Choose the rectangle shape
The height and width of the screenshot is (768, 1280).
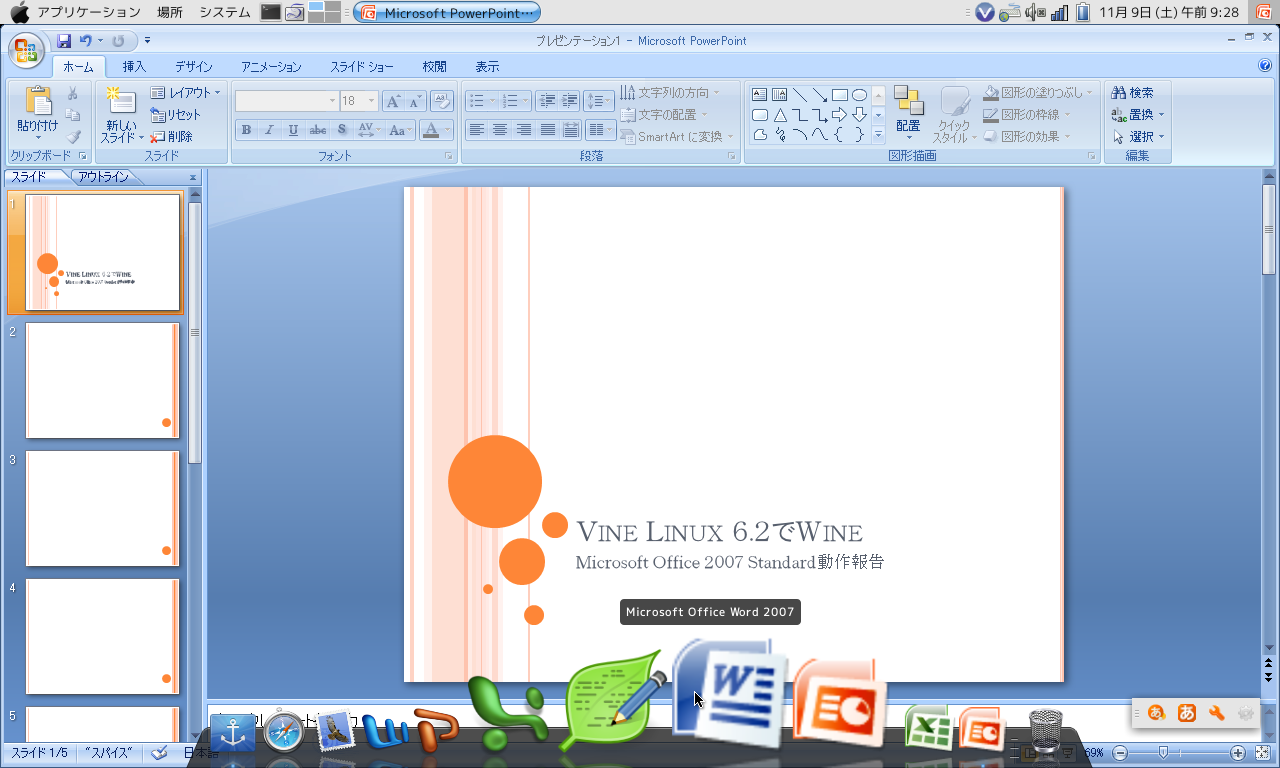pyautogui.click(x=840, y=95)
